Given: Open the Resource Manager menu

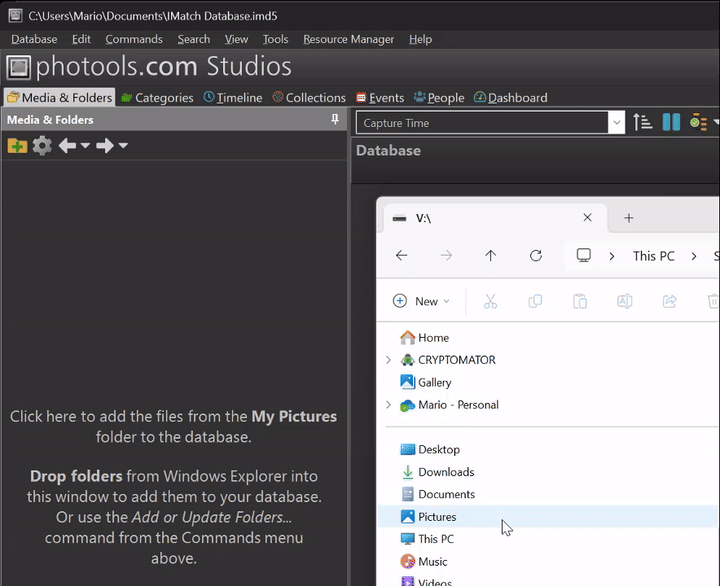Looking at the screenshot, I should click(349, 39).
